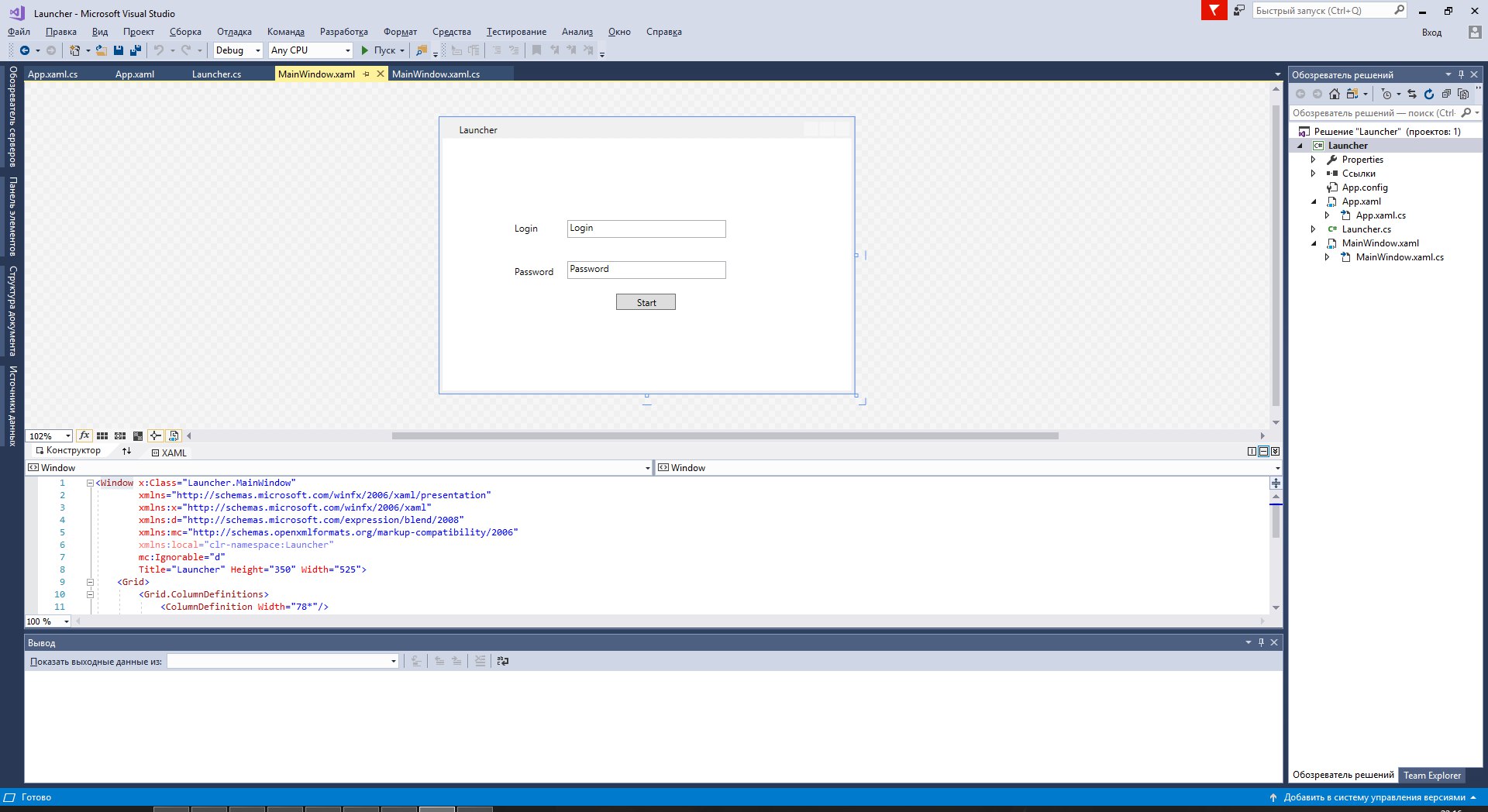Click the auto-hide pin of Solution Explorer
1488x812 pixels.
tap(1461, 75)
